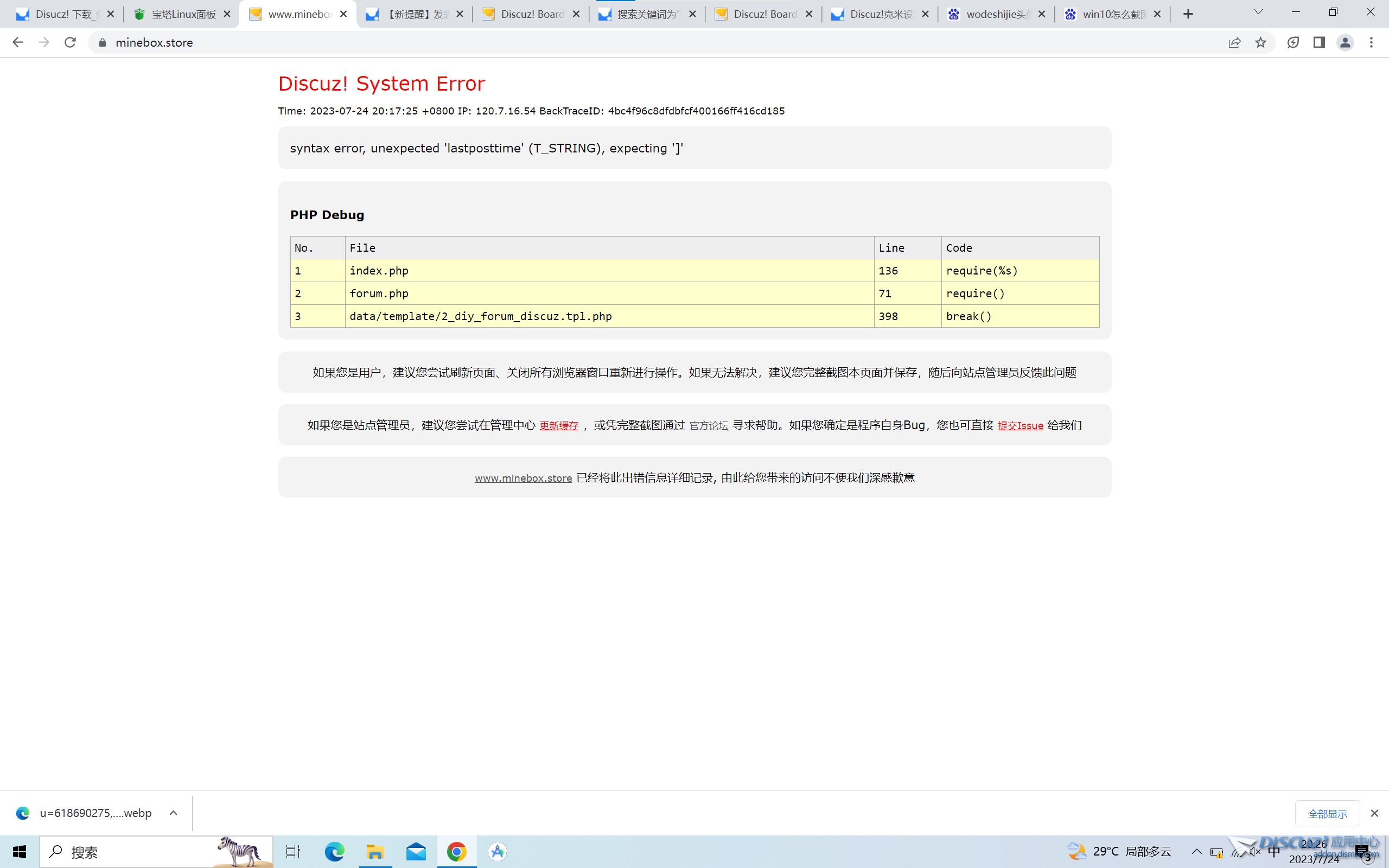The width and height of the screenshot is (1389, 868).
Task: Click the site lock icon
Action: [103, 42]
